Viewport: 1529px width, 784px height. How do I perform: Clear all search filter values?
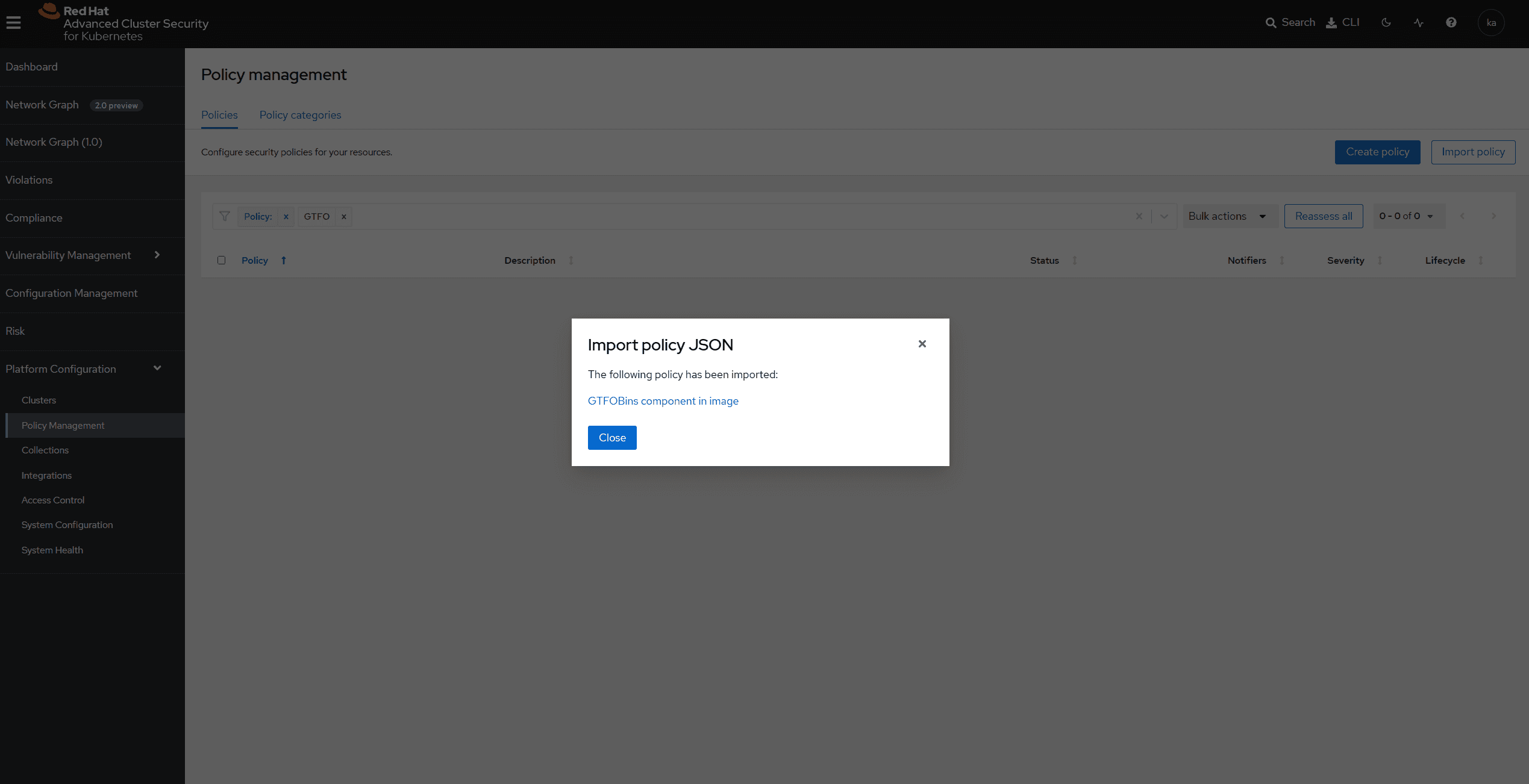1139,216
